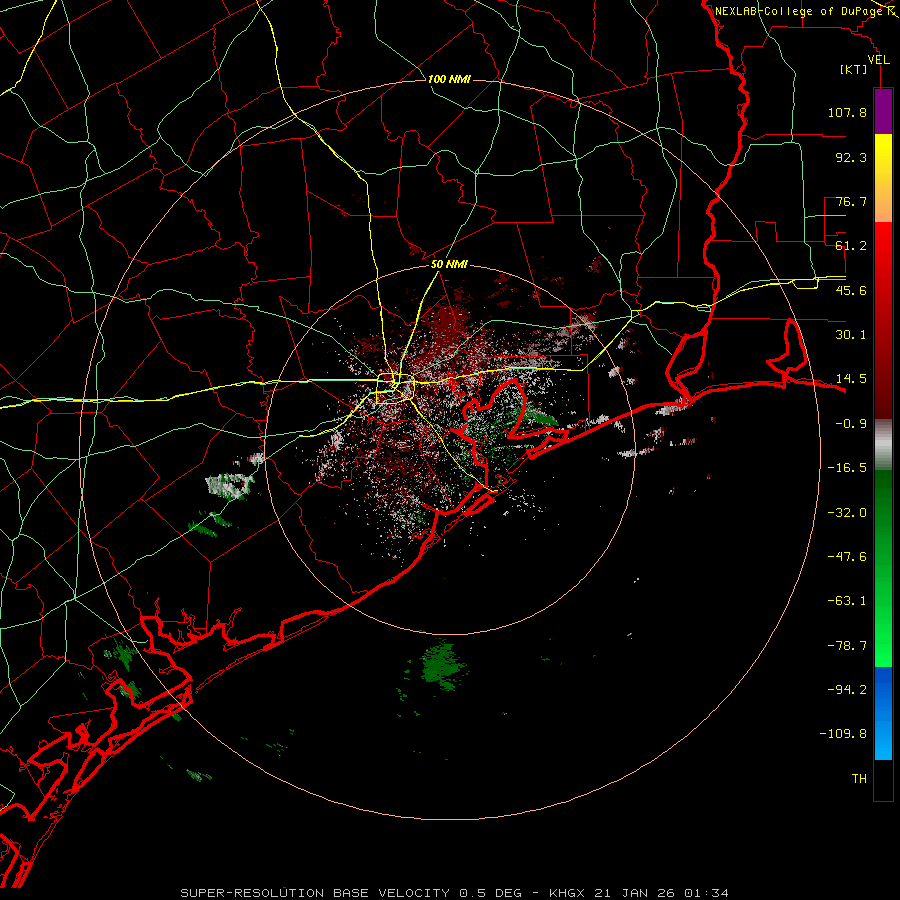This screenshot has height=900, width=900.
Task: Click the [KT] units label
Action: 854,69
